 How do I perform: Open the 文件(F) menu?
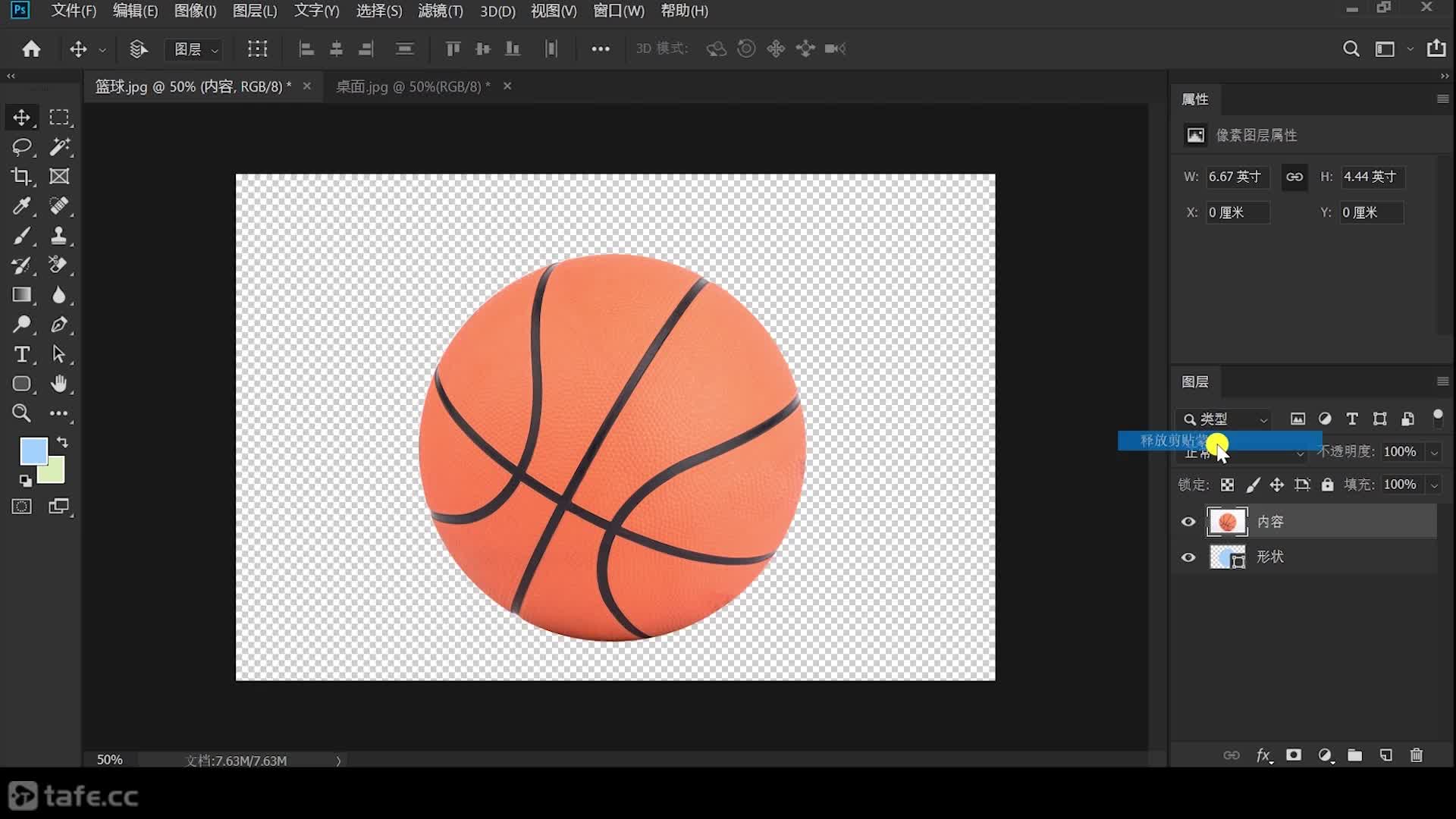point(74,11)
